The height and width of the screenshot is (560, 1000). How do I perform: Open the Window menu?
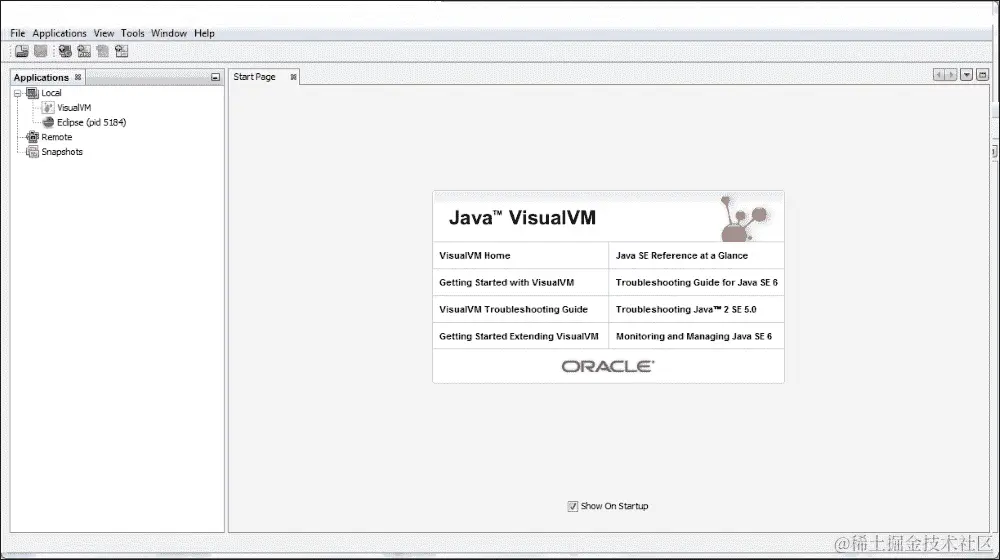pyautogui.click(x=169, y=33)
